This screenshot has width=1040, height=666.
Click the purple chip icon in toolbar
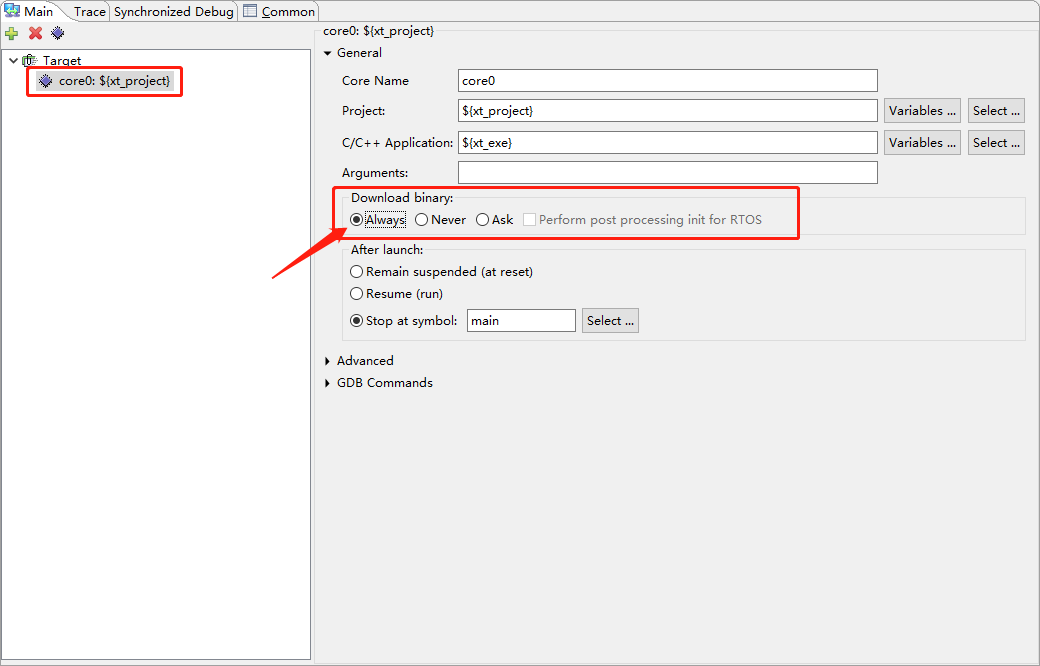58,33
